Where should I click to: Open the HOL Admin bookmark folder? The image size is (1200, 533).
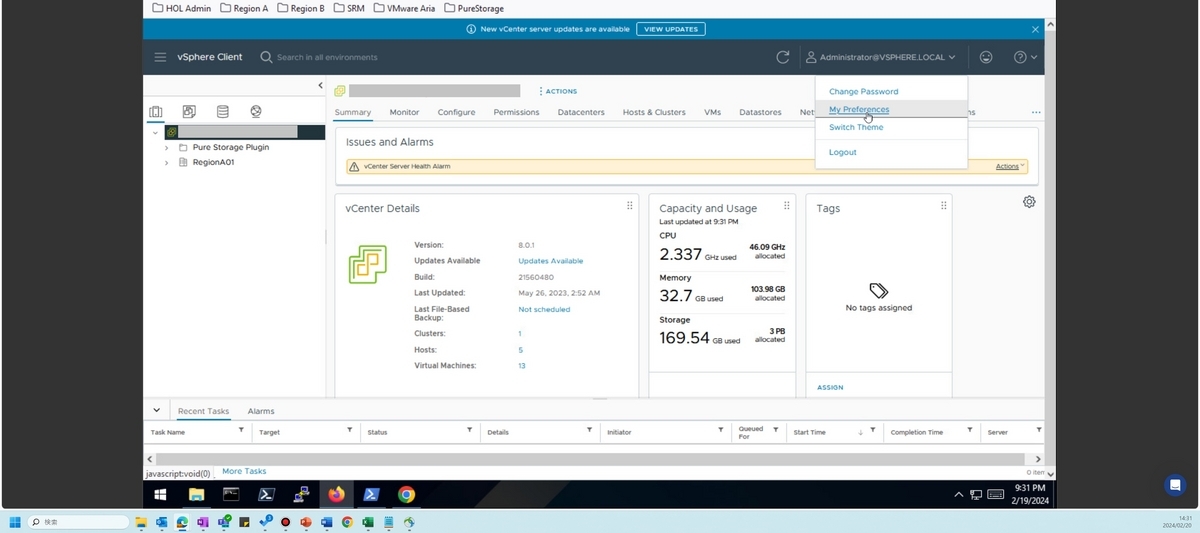pyautogui.click(x=182, y=8)
